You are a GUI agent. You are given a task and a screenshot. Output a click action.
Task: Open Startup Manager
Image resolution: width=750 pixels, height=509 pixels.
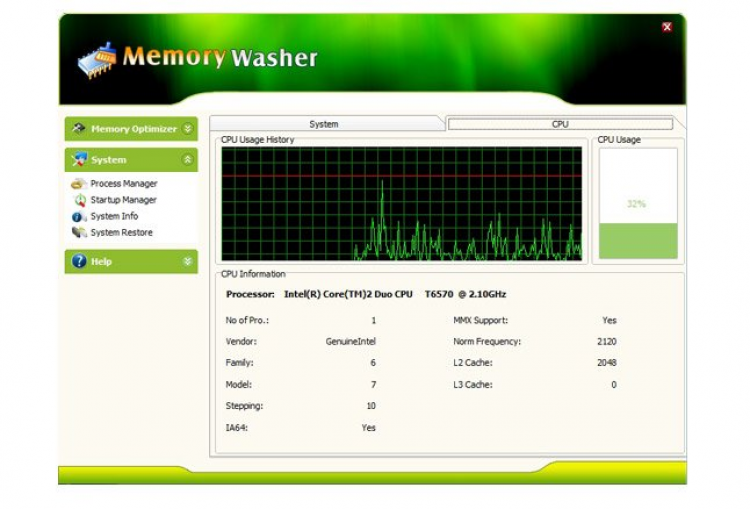click(123, 200)
